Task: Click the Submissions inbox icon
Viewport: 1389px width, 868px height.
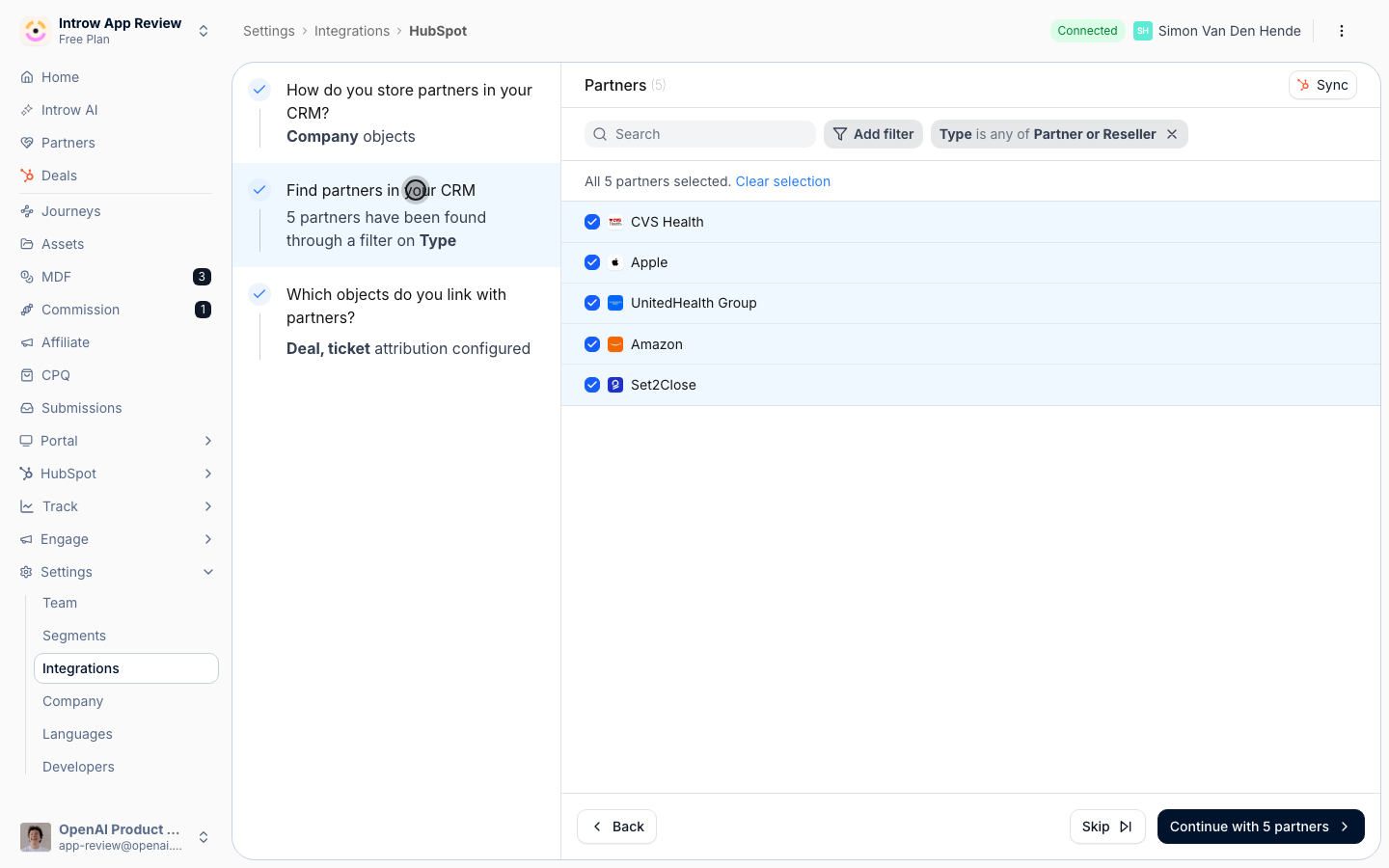Action: pos(27,408)
